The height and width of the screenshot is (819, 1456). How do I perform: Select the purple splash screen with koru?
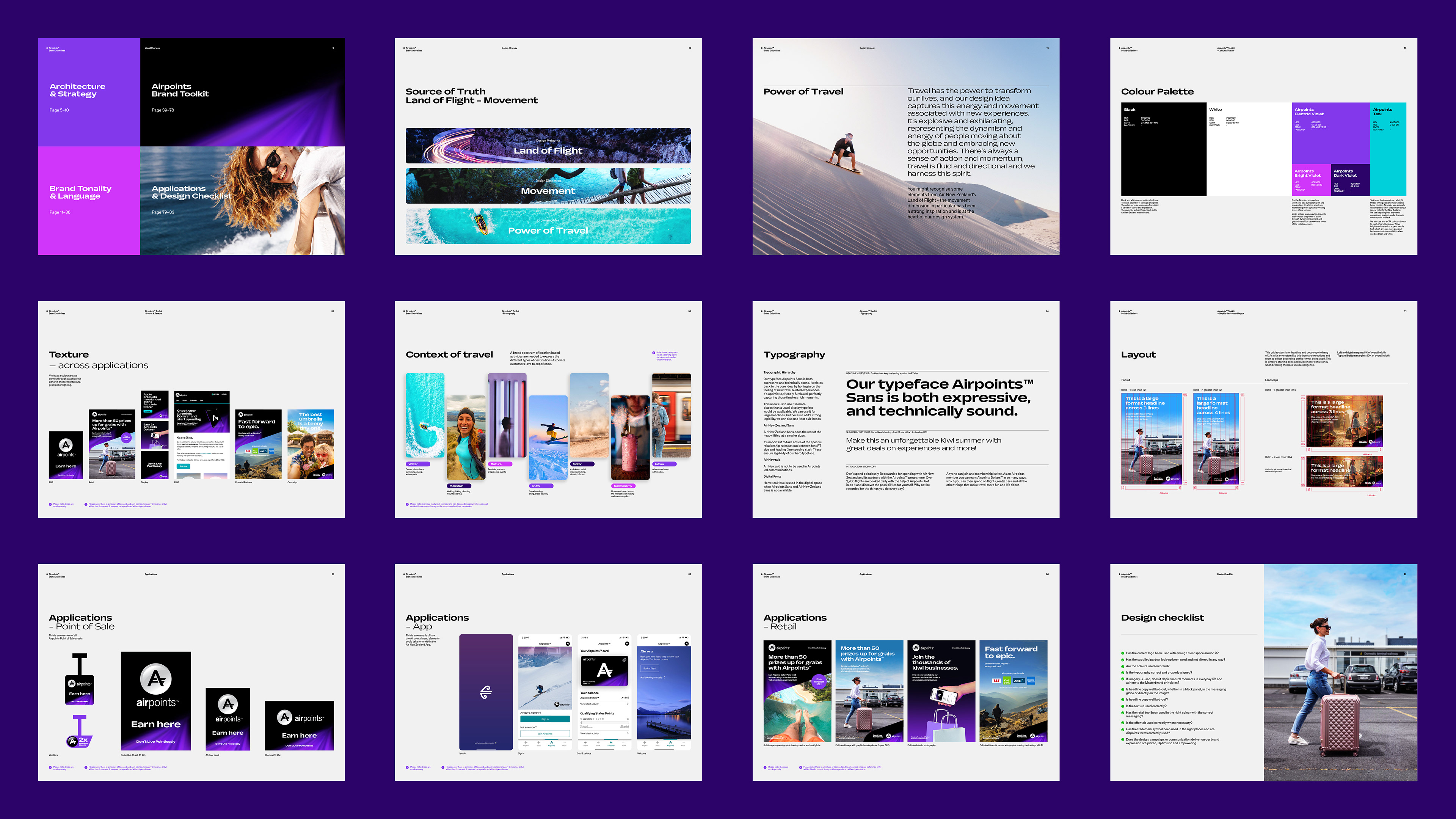(485, 692)
